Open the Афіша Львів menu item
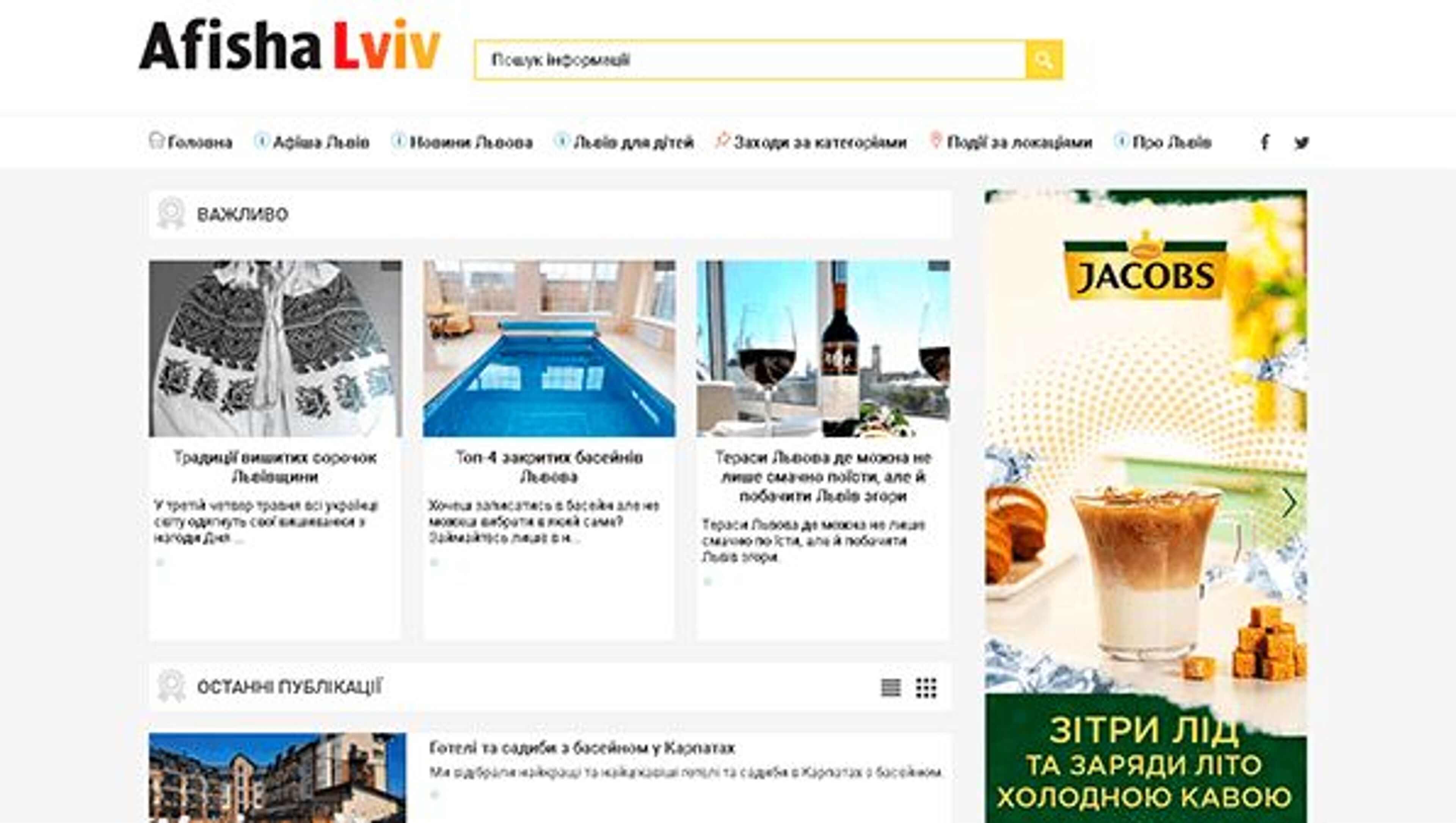The width and height of the screenshot is (1456, 823). [320, 142]
